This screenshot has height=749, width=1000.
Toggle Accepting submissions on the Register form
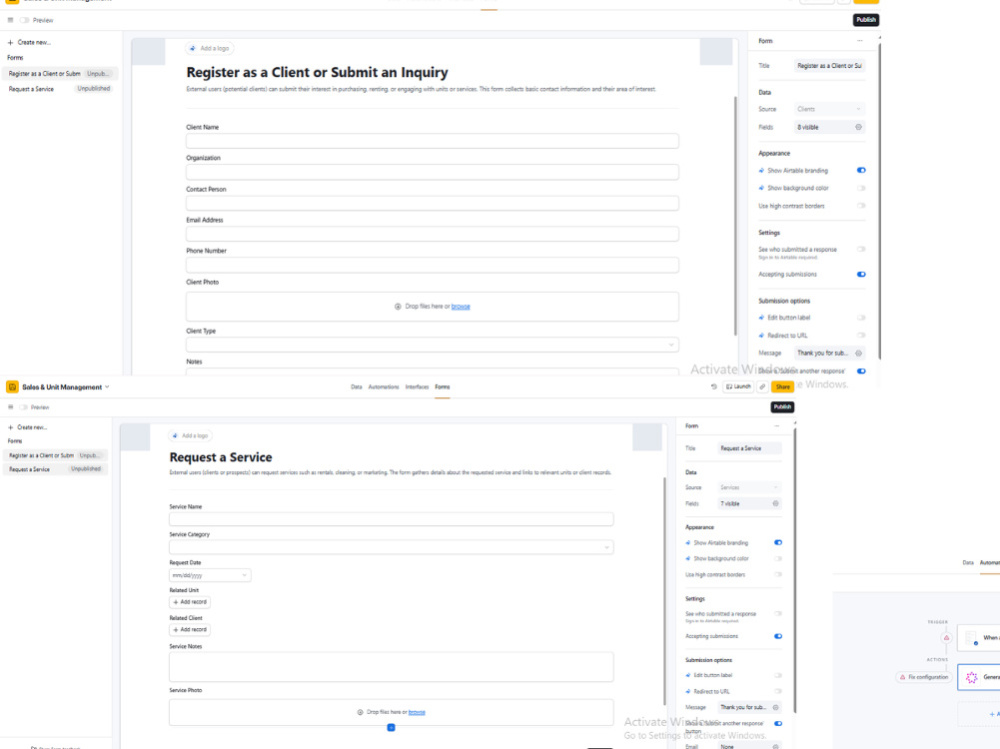point(861,274)
